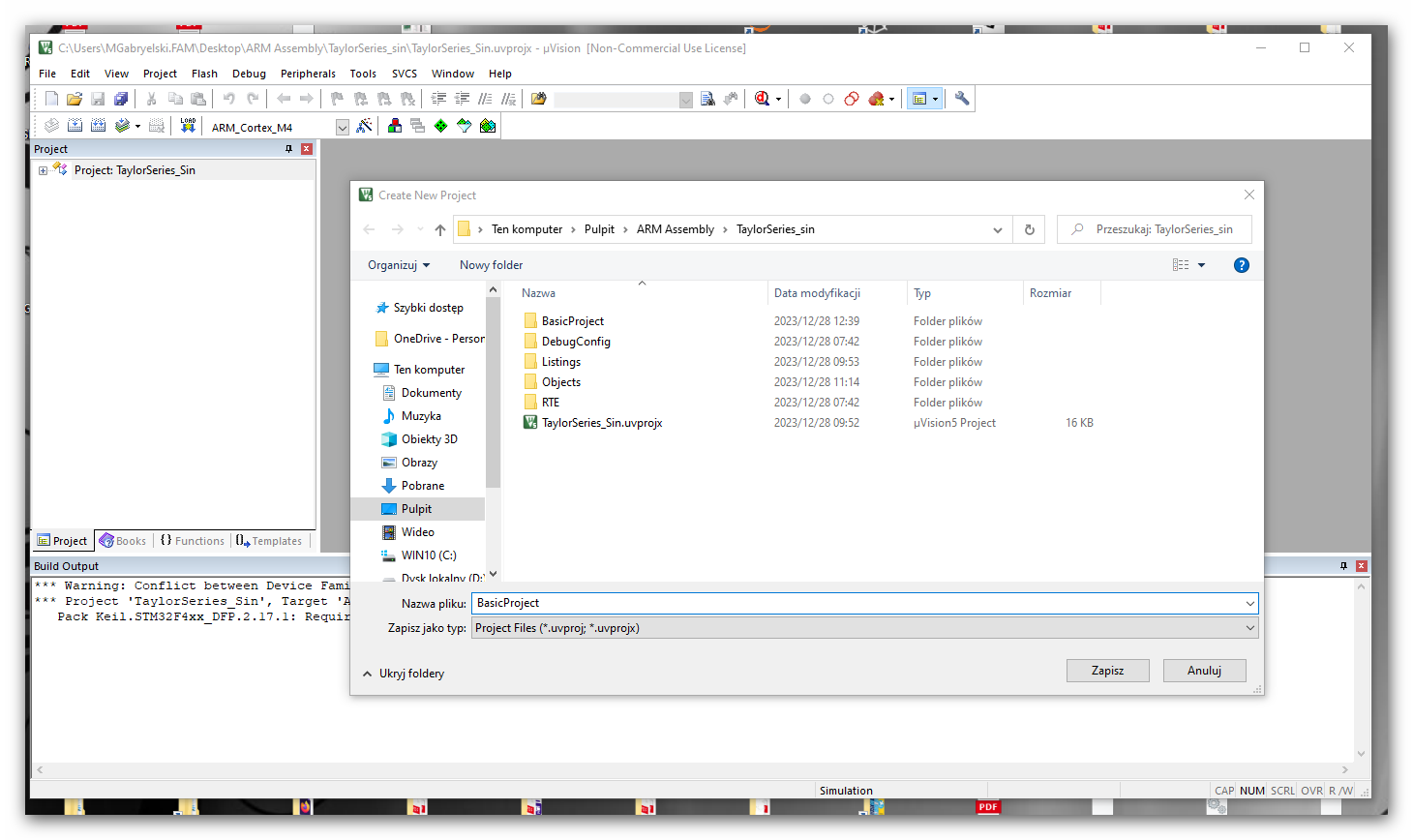The image size is (1413, 840).
Task: Go up one folder with up arrow
Action: tap(440, 229)
